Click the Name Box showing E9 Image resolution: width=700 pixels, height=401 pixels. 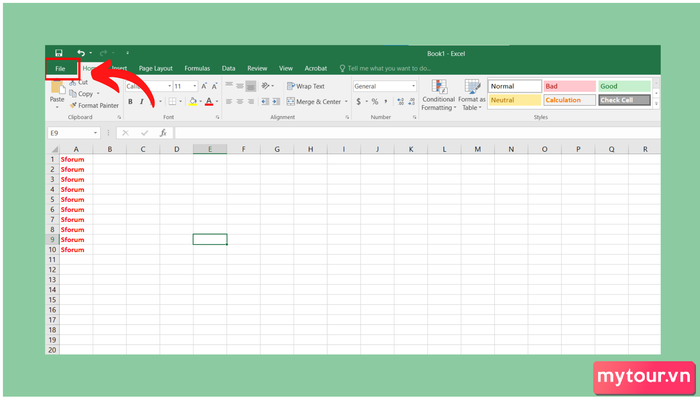coord(73,133)
